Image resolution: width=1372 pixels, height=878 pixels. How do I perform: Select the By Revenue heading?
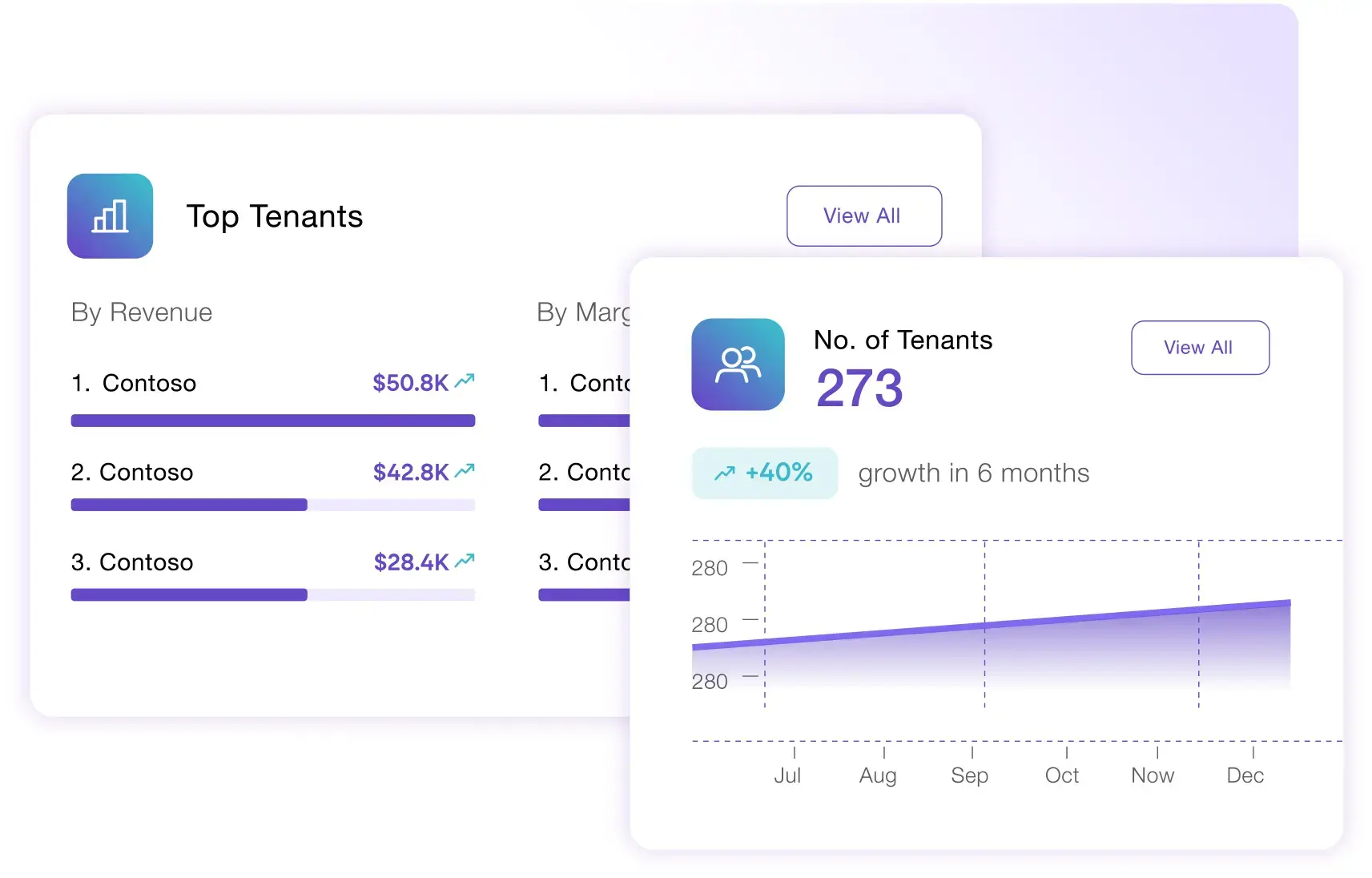(x=142, y=312)
